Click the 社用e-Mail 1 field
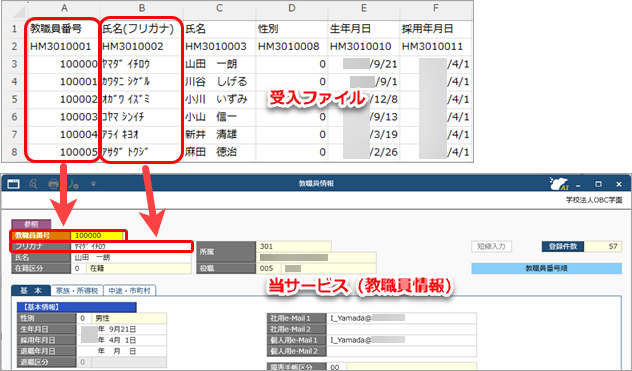632x371 pixels. pos(401,318)
